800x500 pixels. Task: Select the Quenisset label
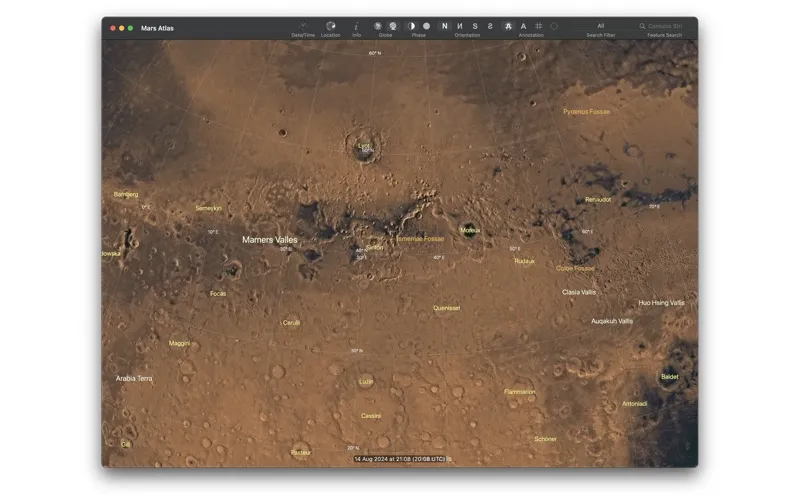[x=446, y=308]
